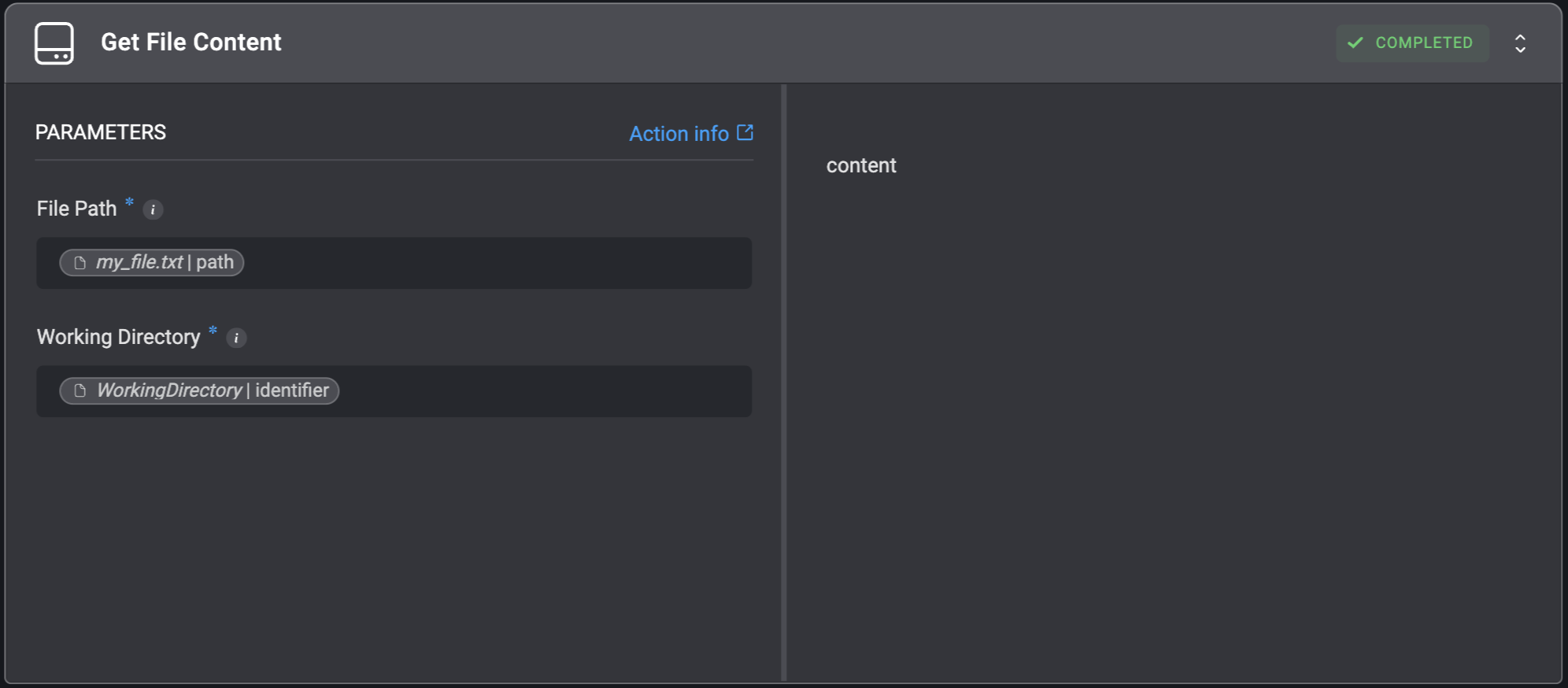Click the File Path info icon
The image size is (1568, 688).
tap(153, 209)
